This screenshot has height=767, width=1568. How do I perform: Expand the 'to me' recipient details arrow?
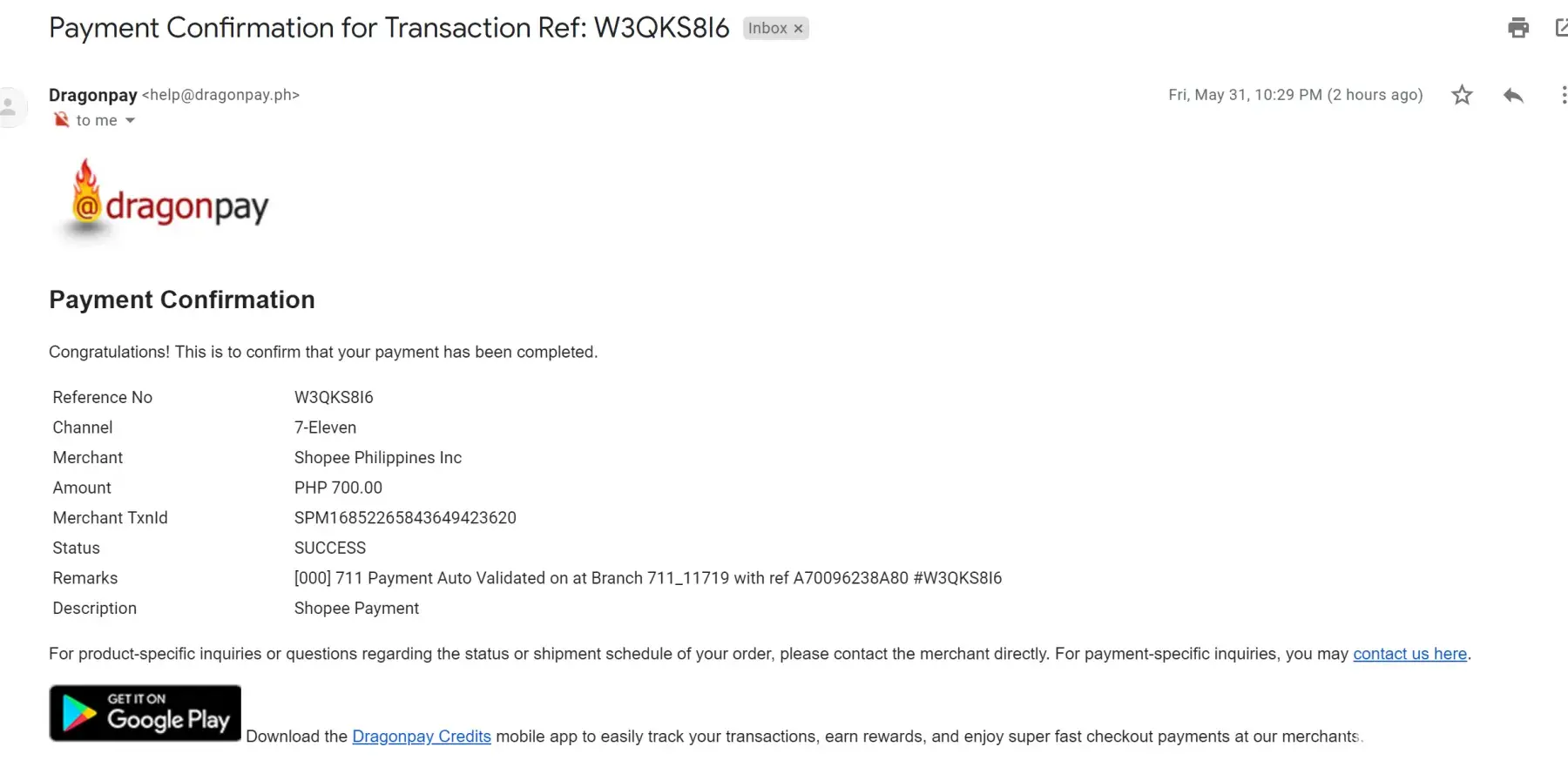(130, 120)
